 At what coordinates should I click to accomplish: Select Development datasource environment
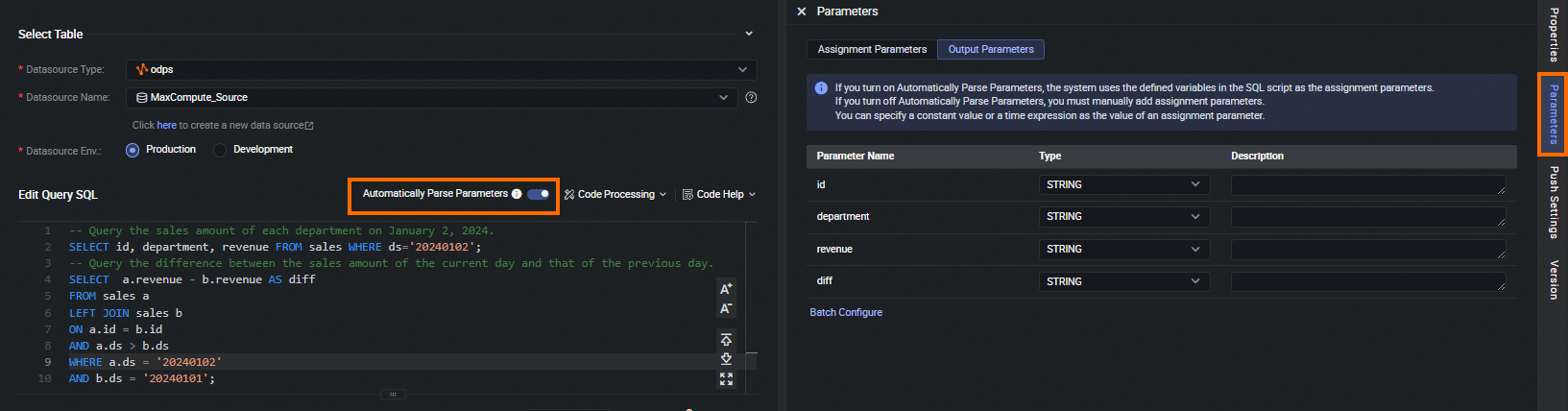pyautogui.click(x=220, y=150)
